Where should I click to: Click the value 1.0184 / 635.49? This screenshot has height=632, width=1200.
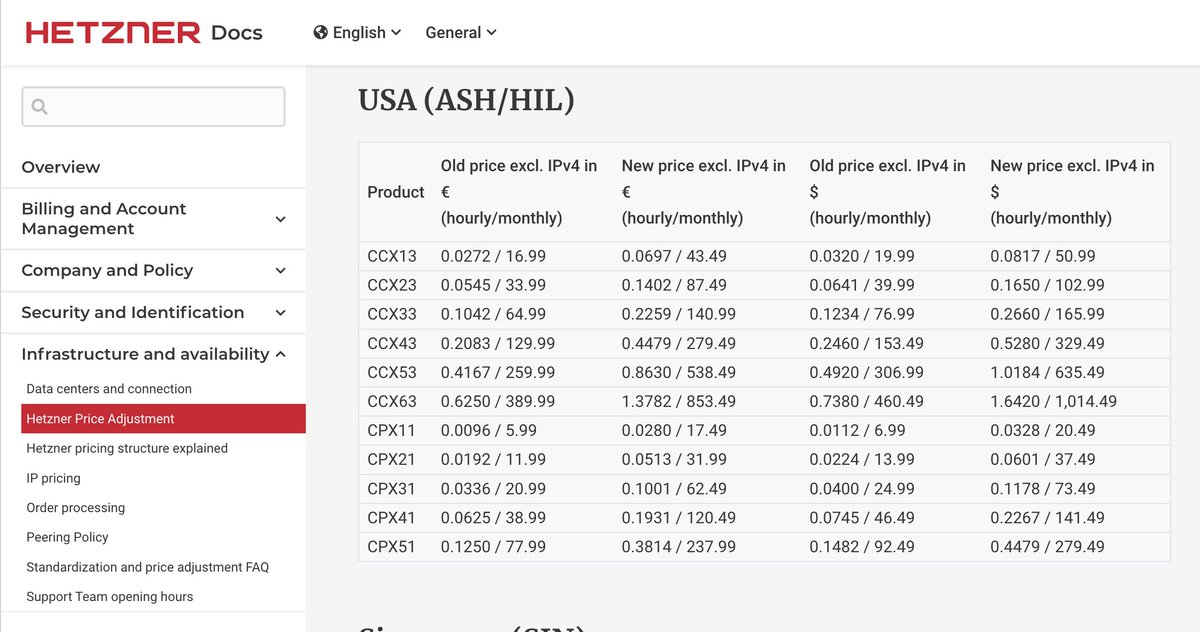pyautogui.click(x=1047, y=372)
